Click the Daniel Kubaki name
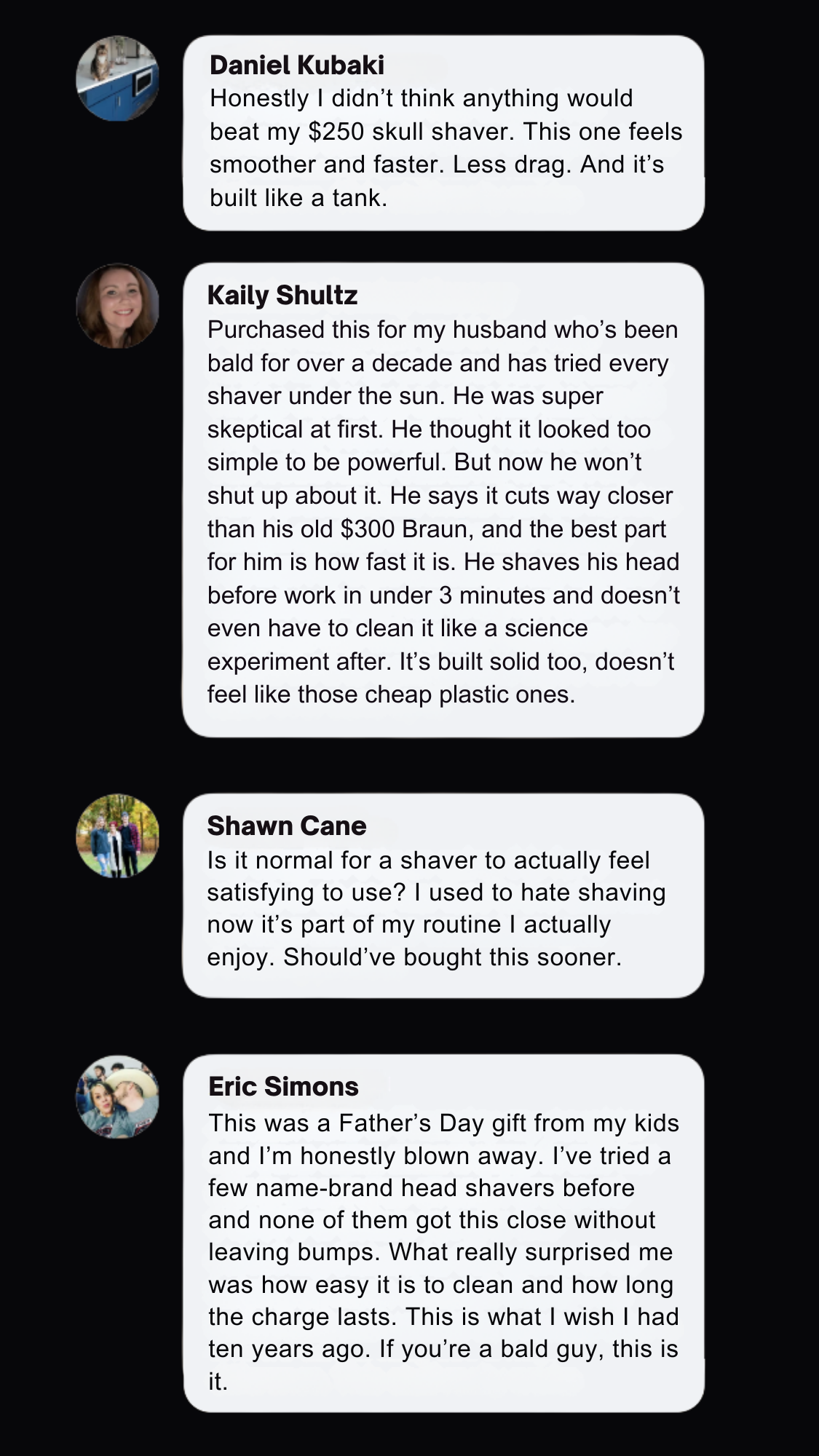 296,66
